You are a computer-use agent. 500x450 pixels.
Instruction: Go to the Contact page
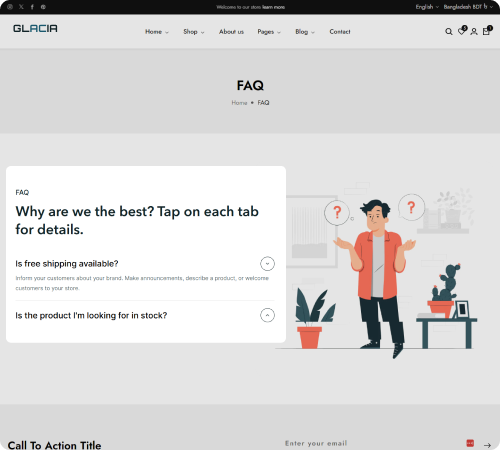coord(340,32)
